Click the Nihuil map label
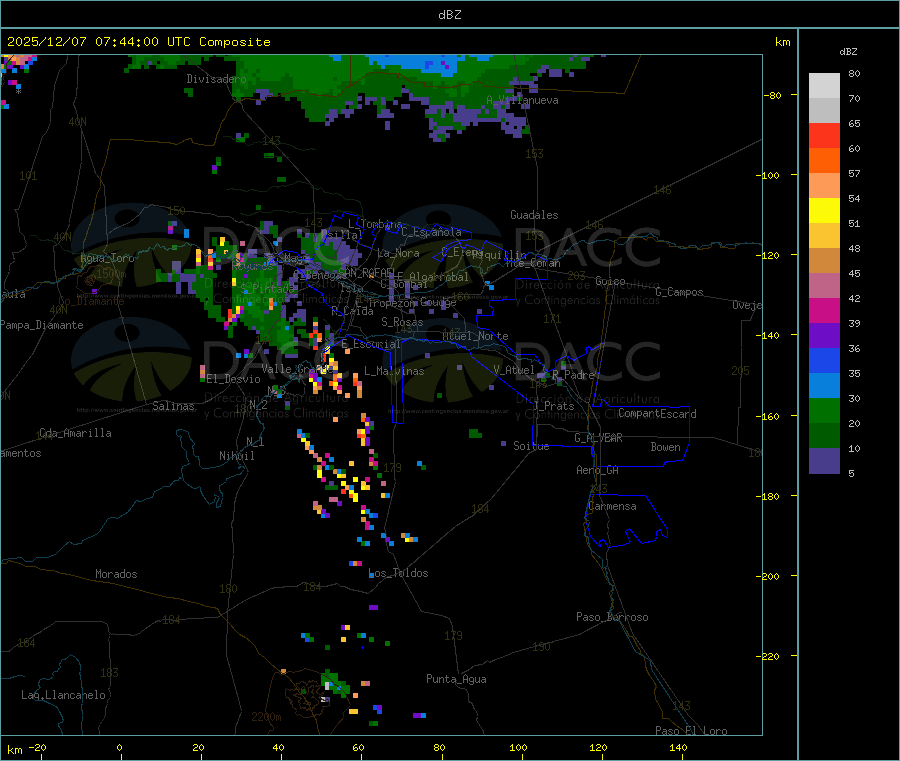This screenshot has height=761, width=900. coord(237,456)
